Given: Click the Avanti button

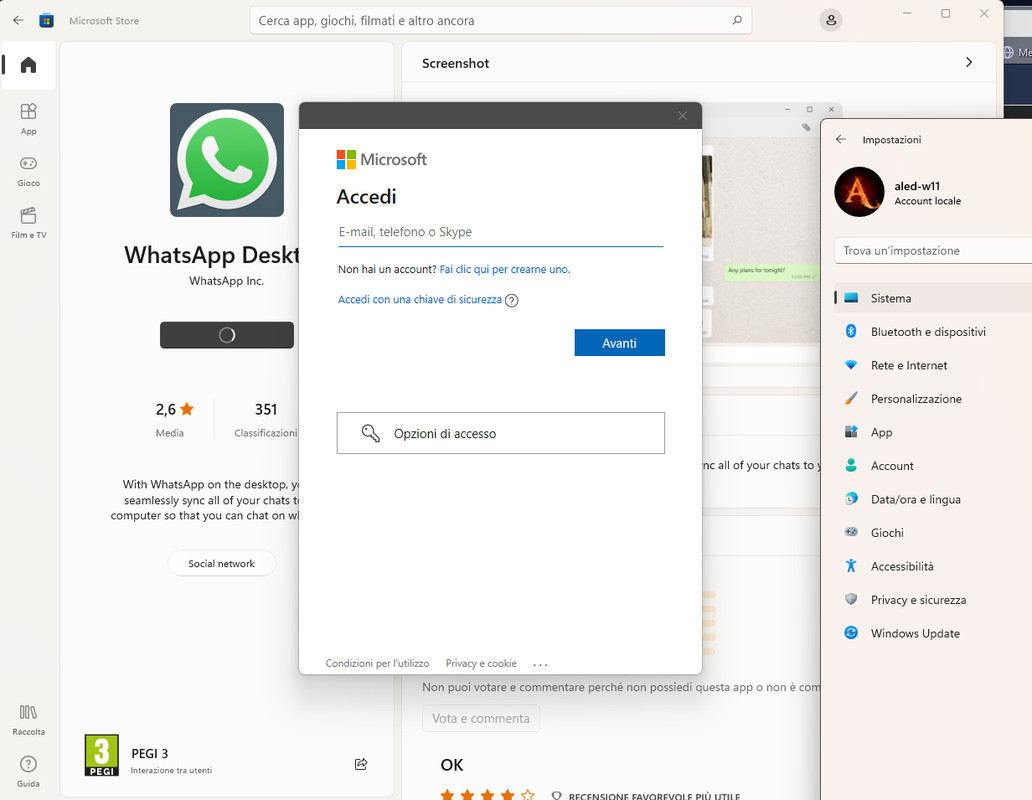Looking at the screenshot, I should (x=619, y=343).
